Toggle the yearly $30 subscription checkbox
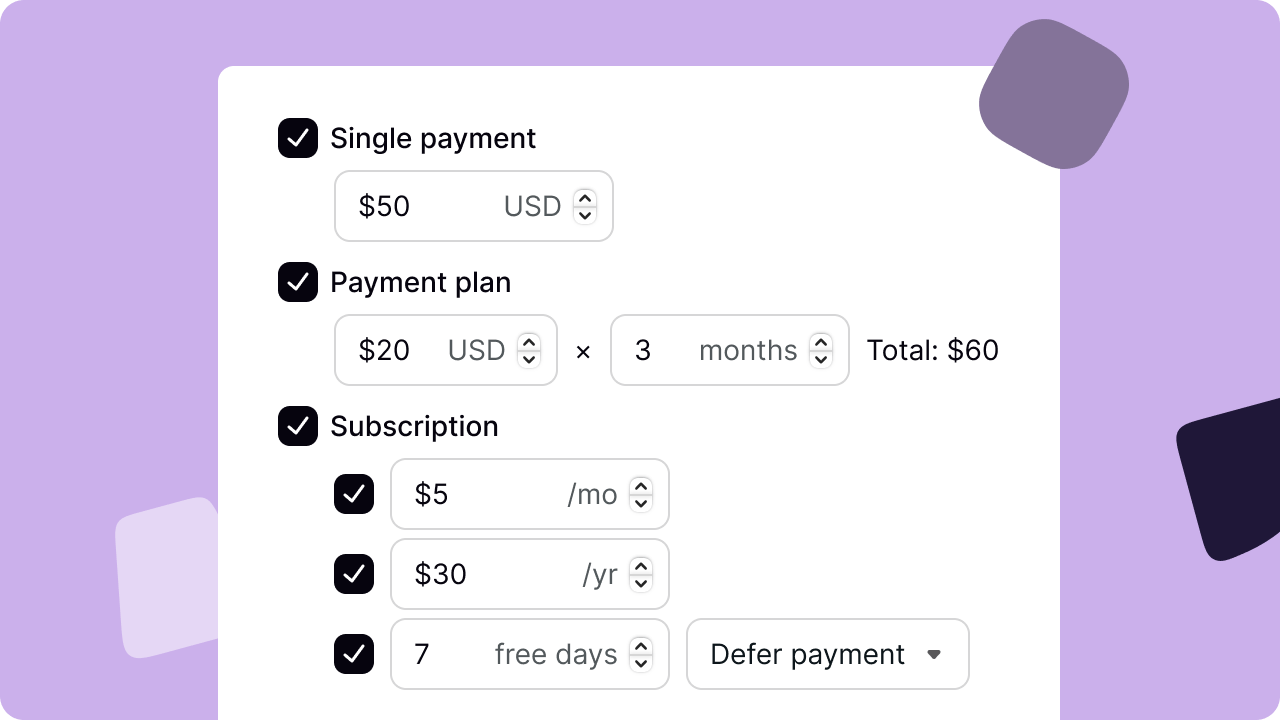Image resolution: width=1280 pixels, height=720 pixels. coord(354,574)
